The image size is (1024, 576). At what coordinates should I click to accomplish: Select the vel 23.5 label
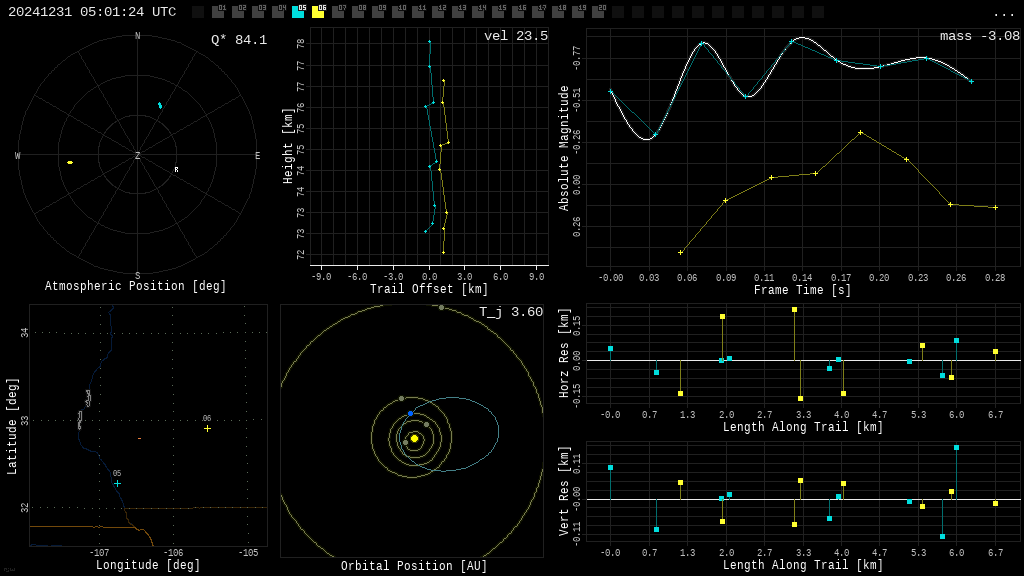tap(515, 36)
